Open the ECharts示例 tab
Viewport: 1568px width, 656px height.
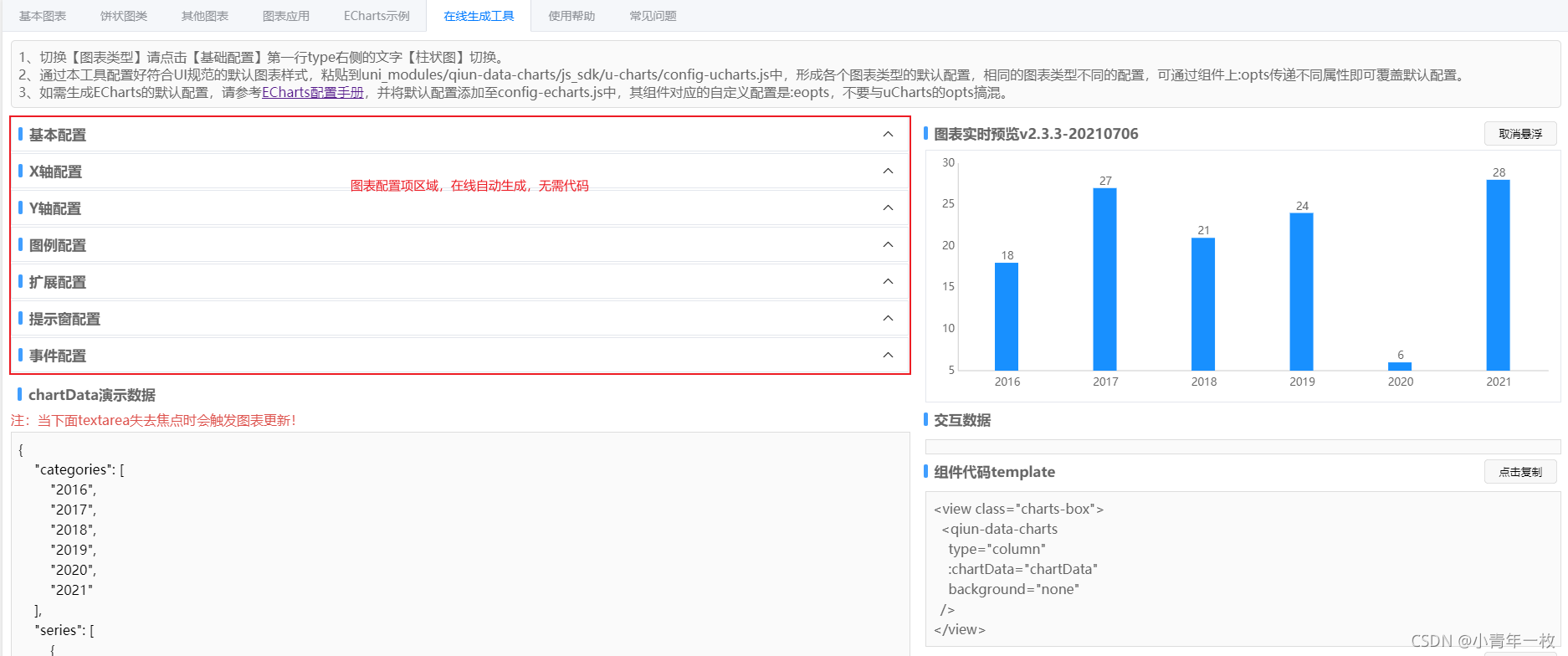point(377,16)
